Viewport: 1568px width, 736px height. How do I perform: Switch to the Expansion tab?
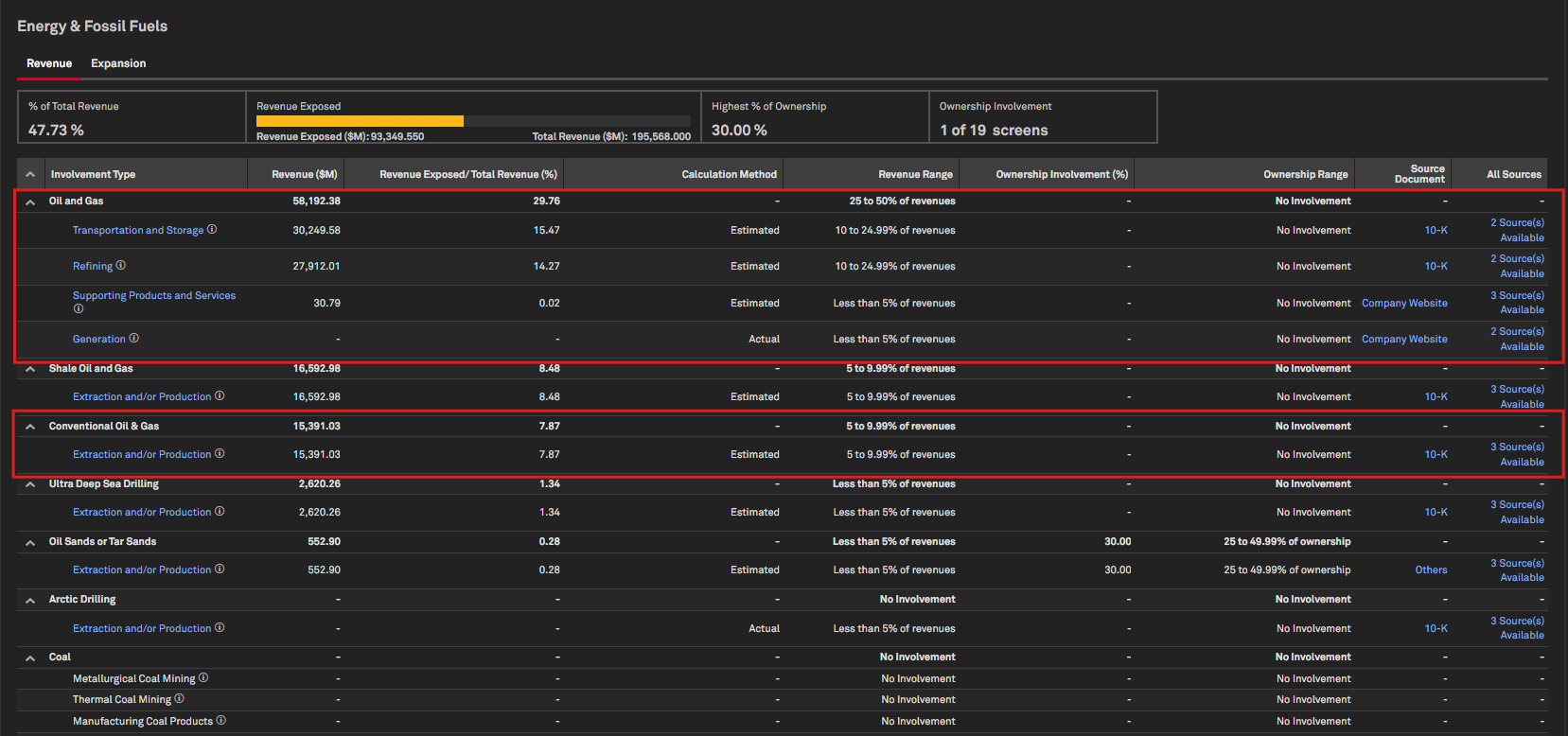tap(118, 63)
